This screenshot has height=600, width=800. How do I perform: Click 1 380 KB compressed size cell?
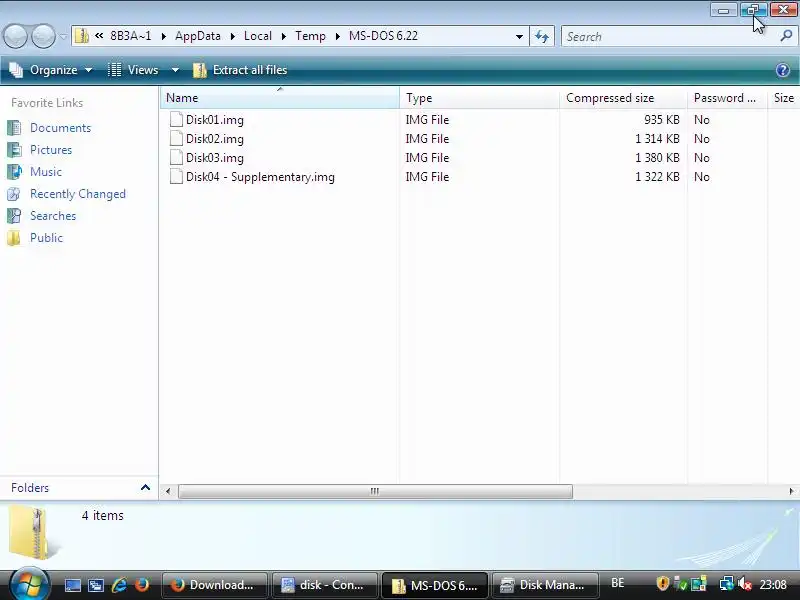tap(657, 158)
